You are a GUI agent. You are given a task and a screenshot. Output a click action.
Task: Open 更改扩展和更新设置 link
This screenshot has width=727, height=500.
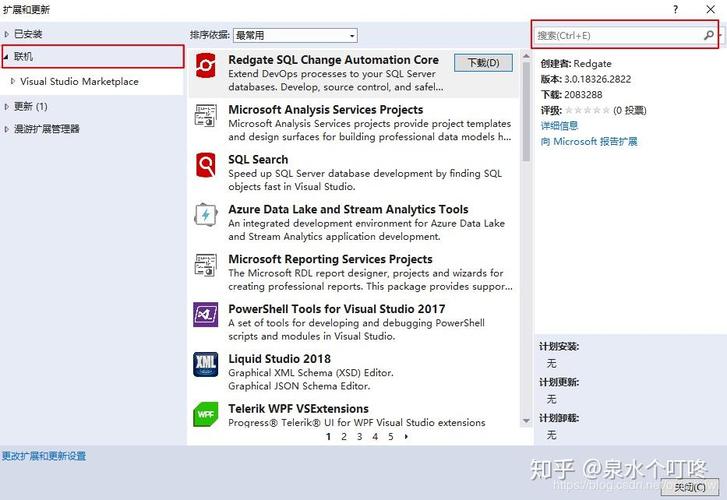[44, 456]
